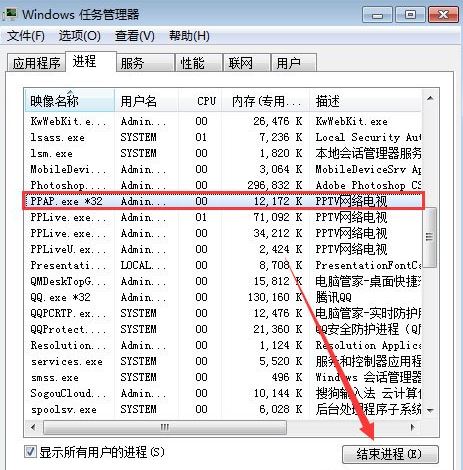Click the vertical scrollbar down arrow

(430, 411)
